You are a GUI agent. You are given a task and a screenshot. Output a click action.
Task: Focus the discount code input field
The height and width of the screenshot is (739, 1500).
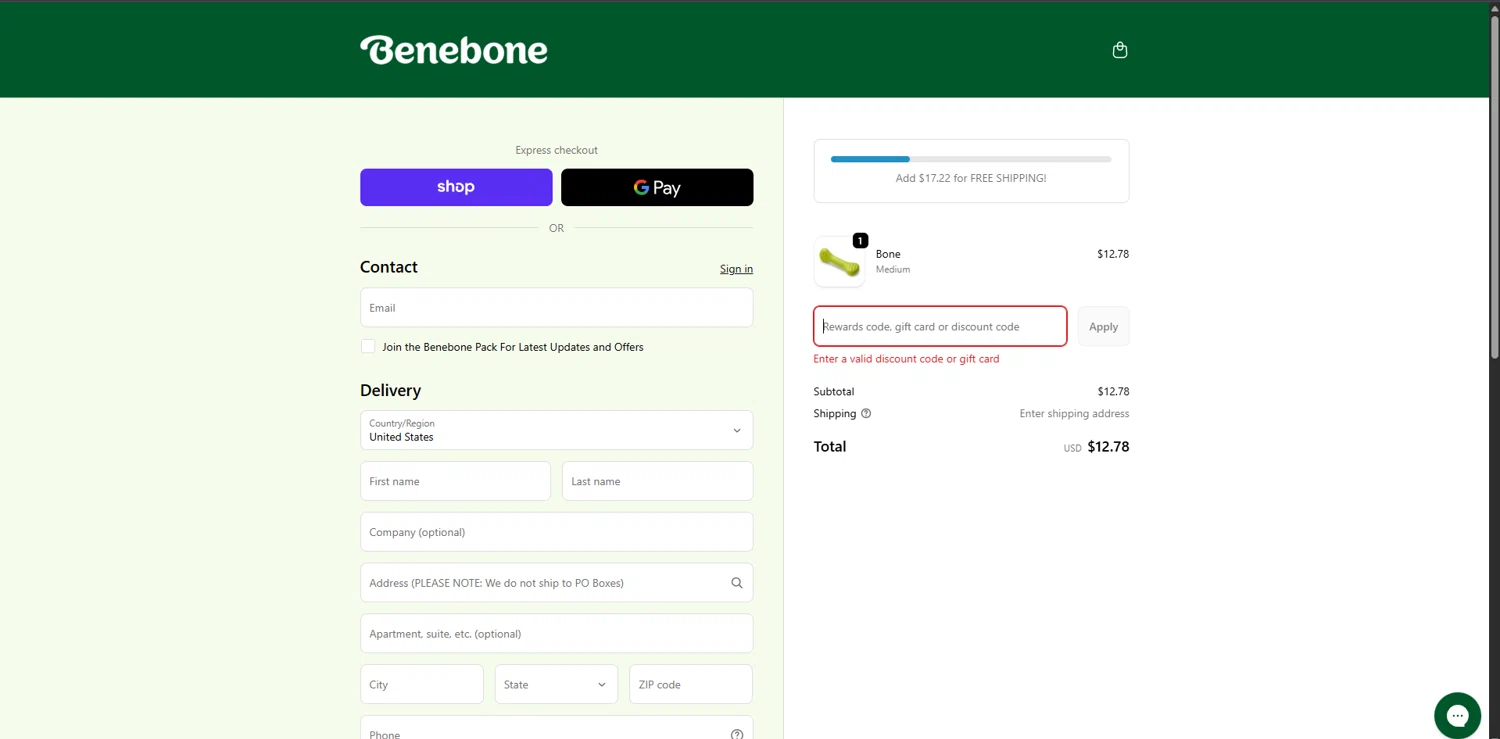tap(940, 326)
